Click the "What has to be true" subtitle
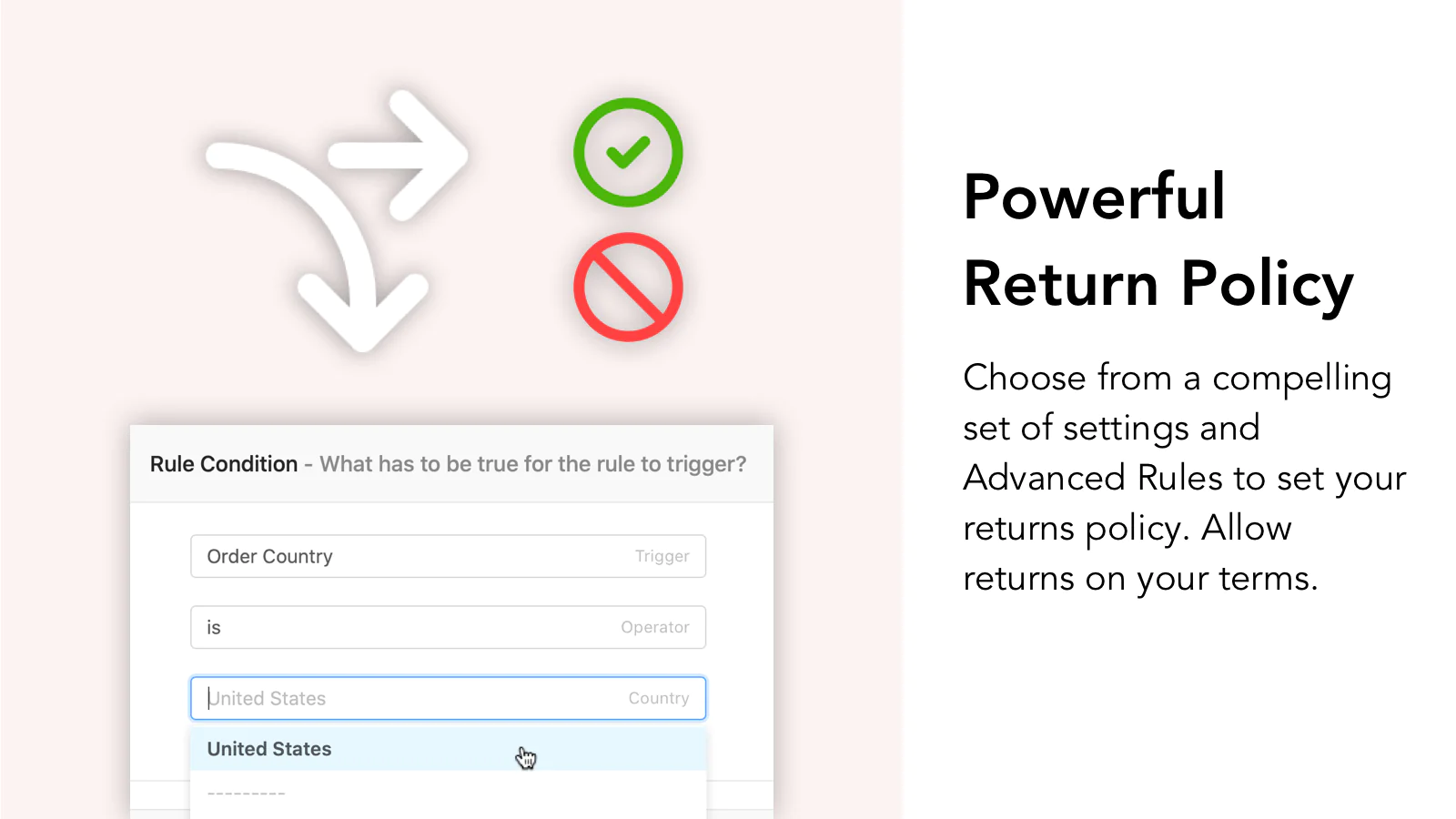 [532, 464]
